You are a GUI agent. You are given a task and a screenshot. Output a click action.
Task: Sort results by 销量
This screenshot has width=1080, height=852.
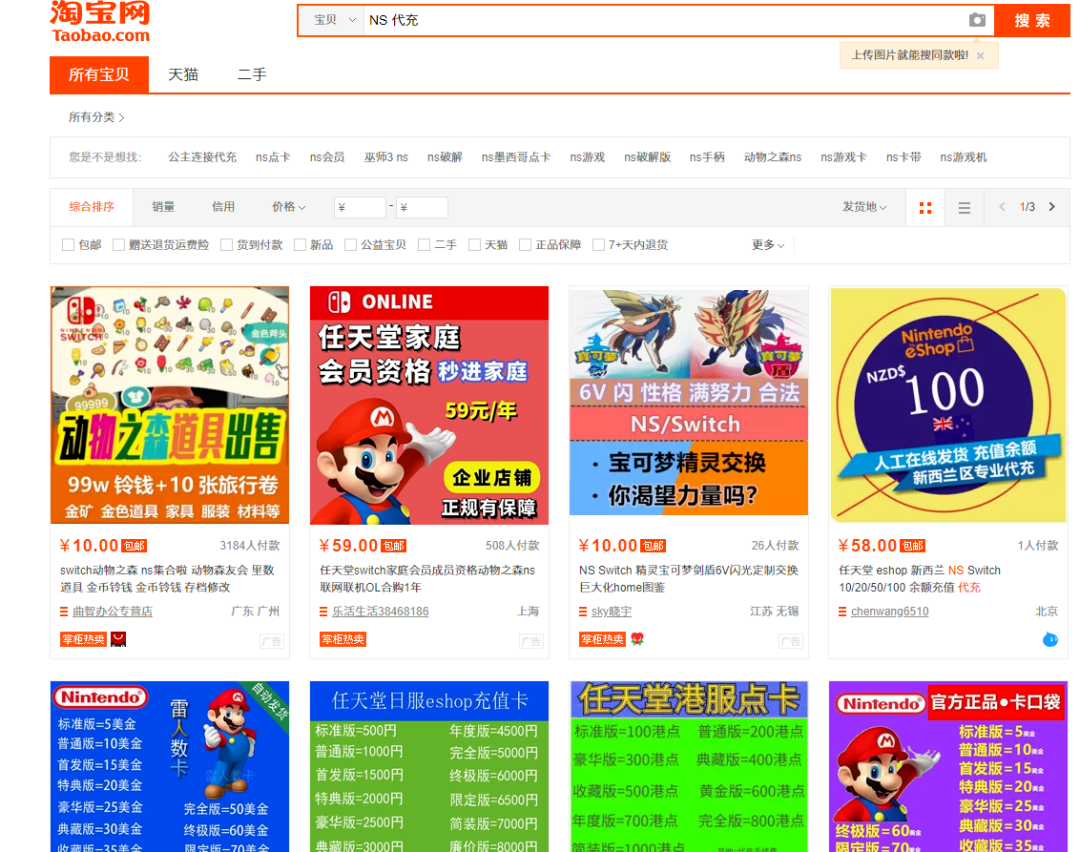click(163, 207)
